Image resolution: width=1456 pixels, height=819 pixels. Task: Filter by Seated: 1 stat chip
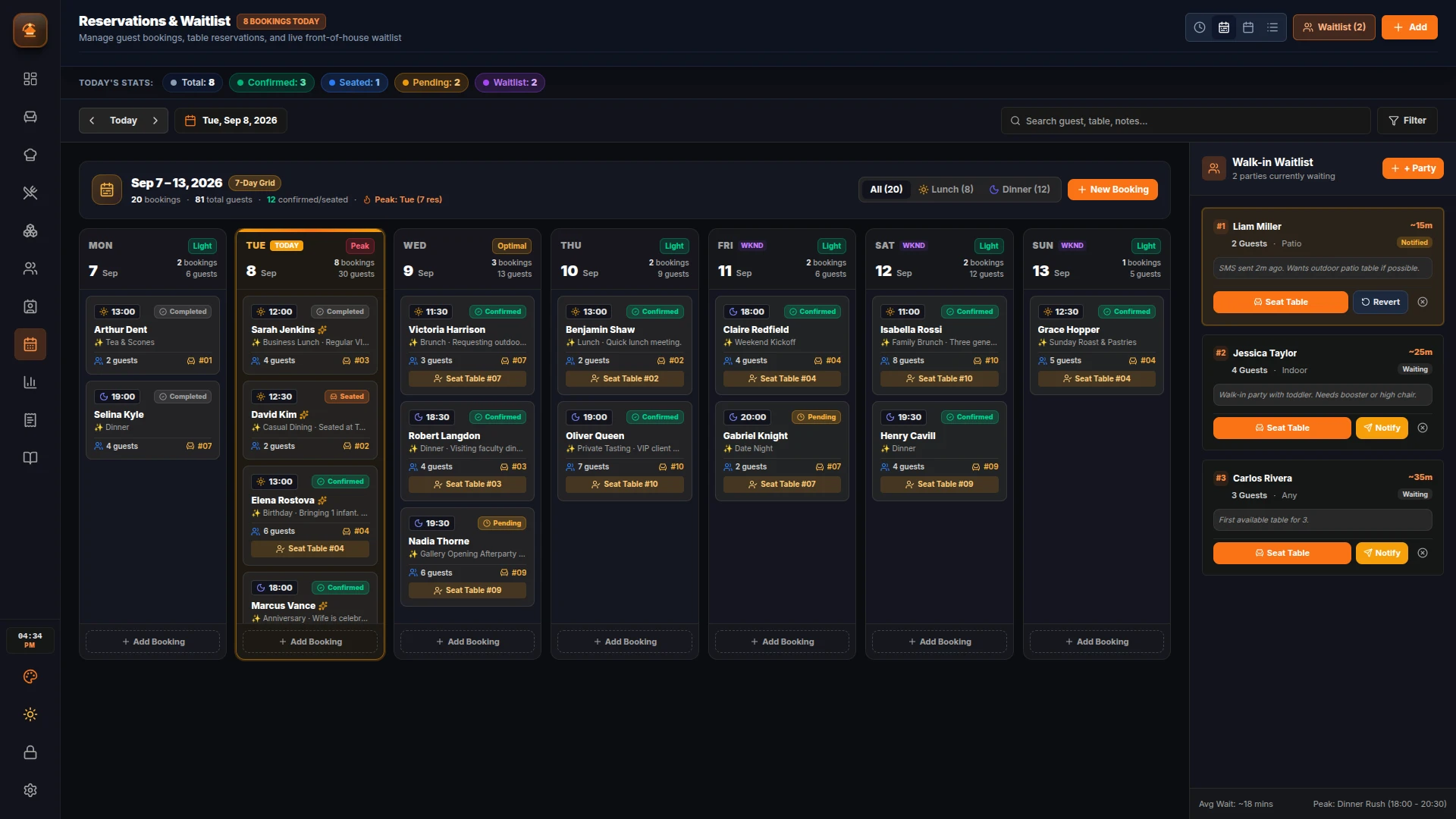[354, 83]
